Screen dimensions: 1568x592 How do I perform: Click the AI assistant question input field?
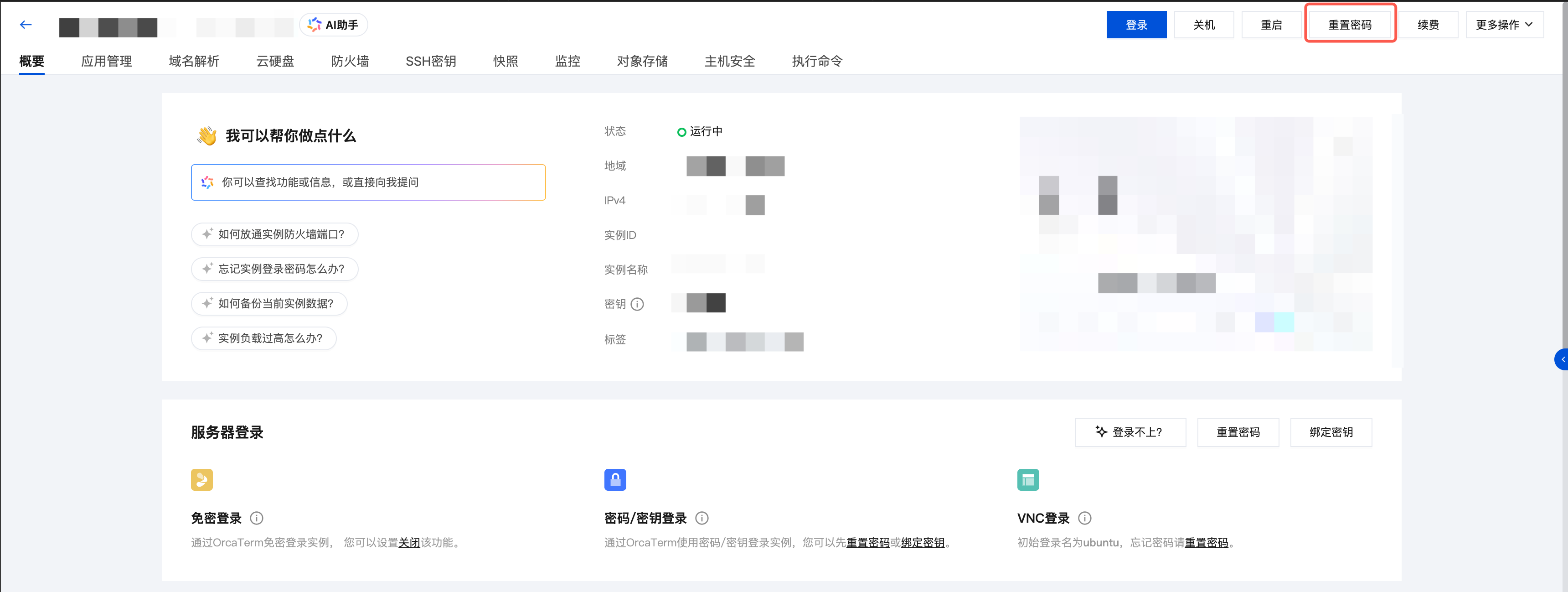click(x=368, y=182)
